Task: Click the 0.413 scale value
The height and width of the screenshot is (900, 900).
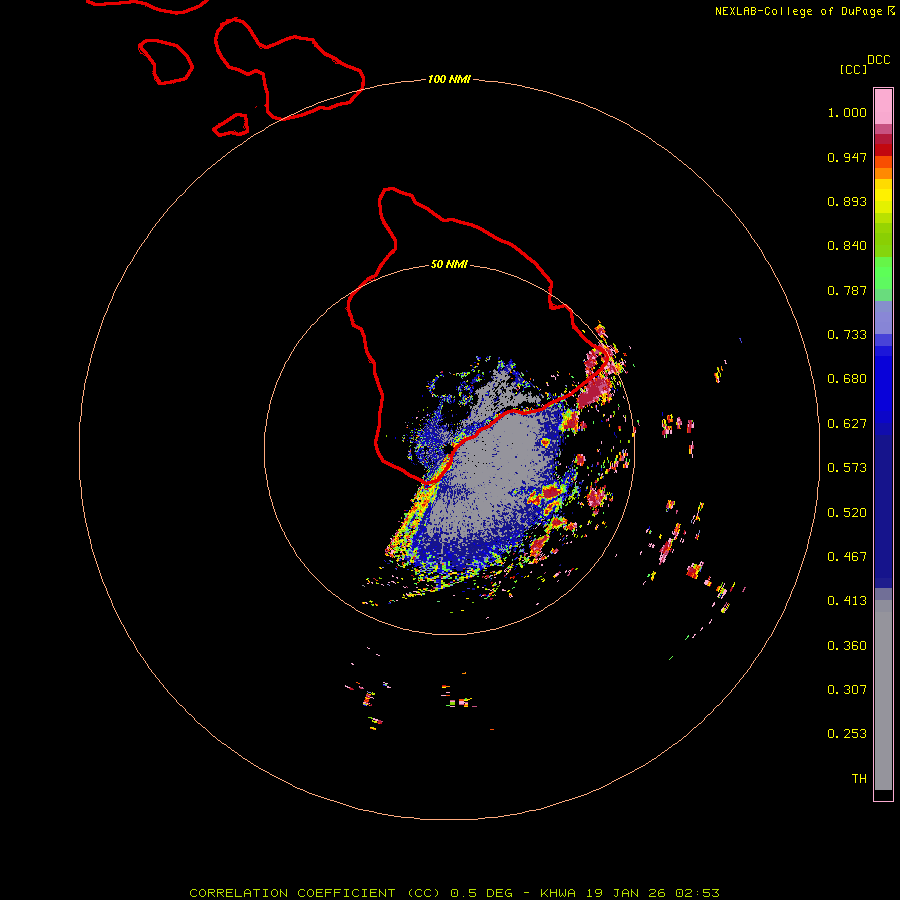Action: tap(847, 601)
